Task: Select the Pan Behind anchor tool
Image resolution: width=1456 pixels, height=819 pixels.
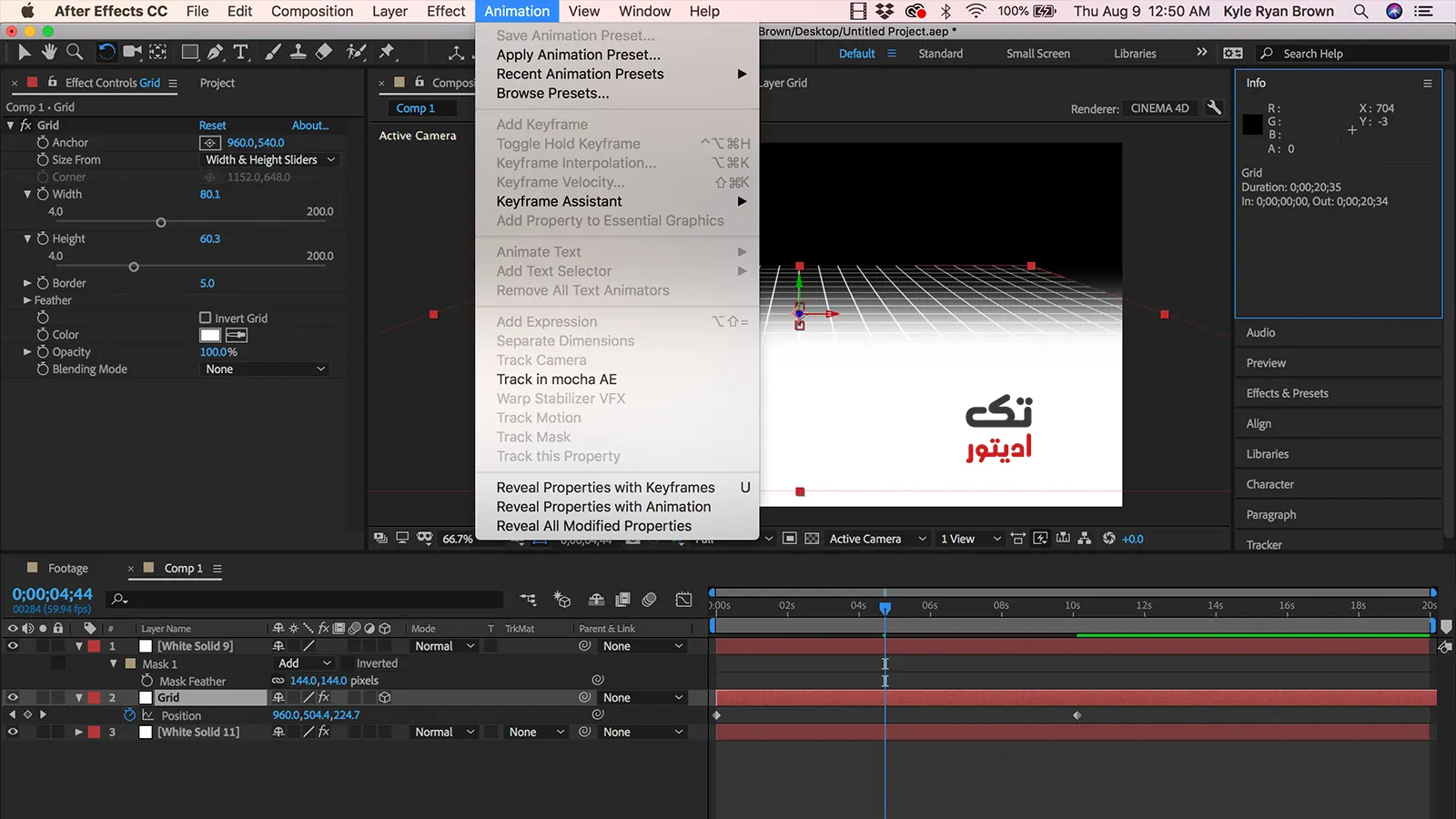Action: pos(157,53)
